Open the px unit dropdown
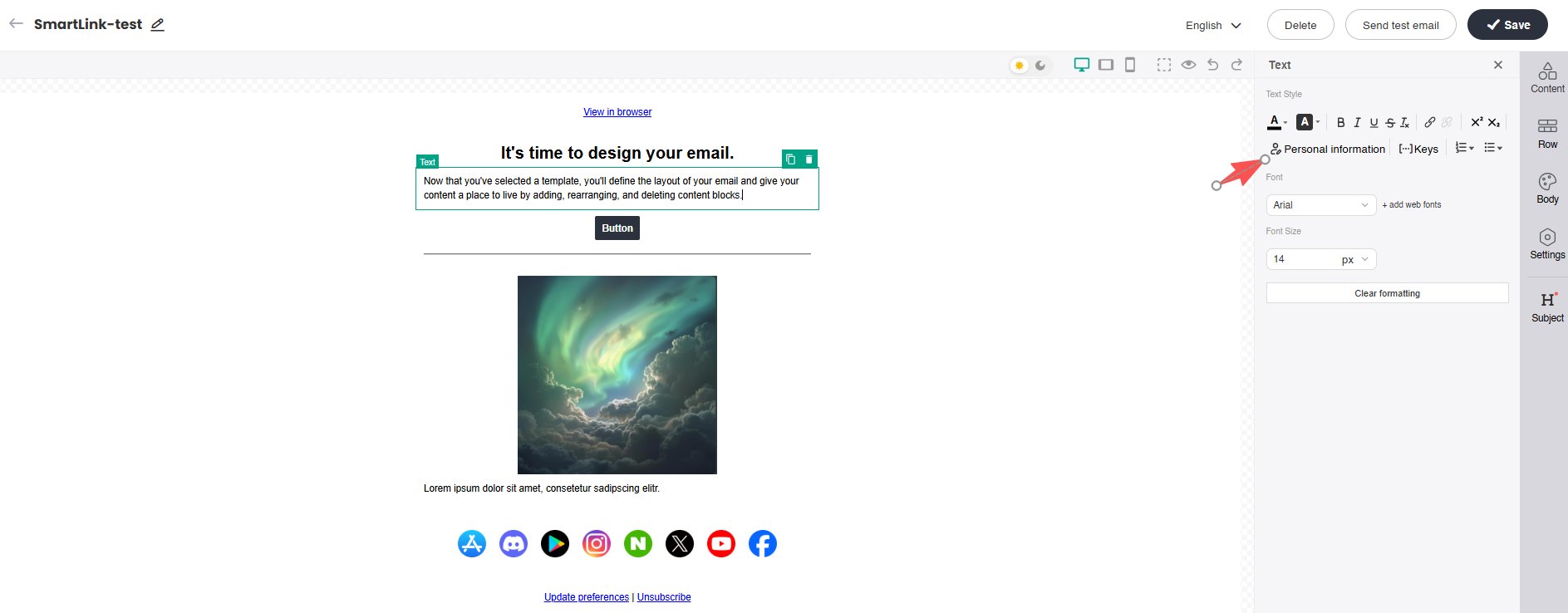Image resolution: width=1568 pixels, height=613 pixels. [1355, 259]
